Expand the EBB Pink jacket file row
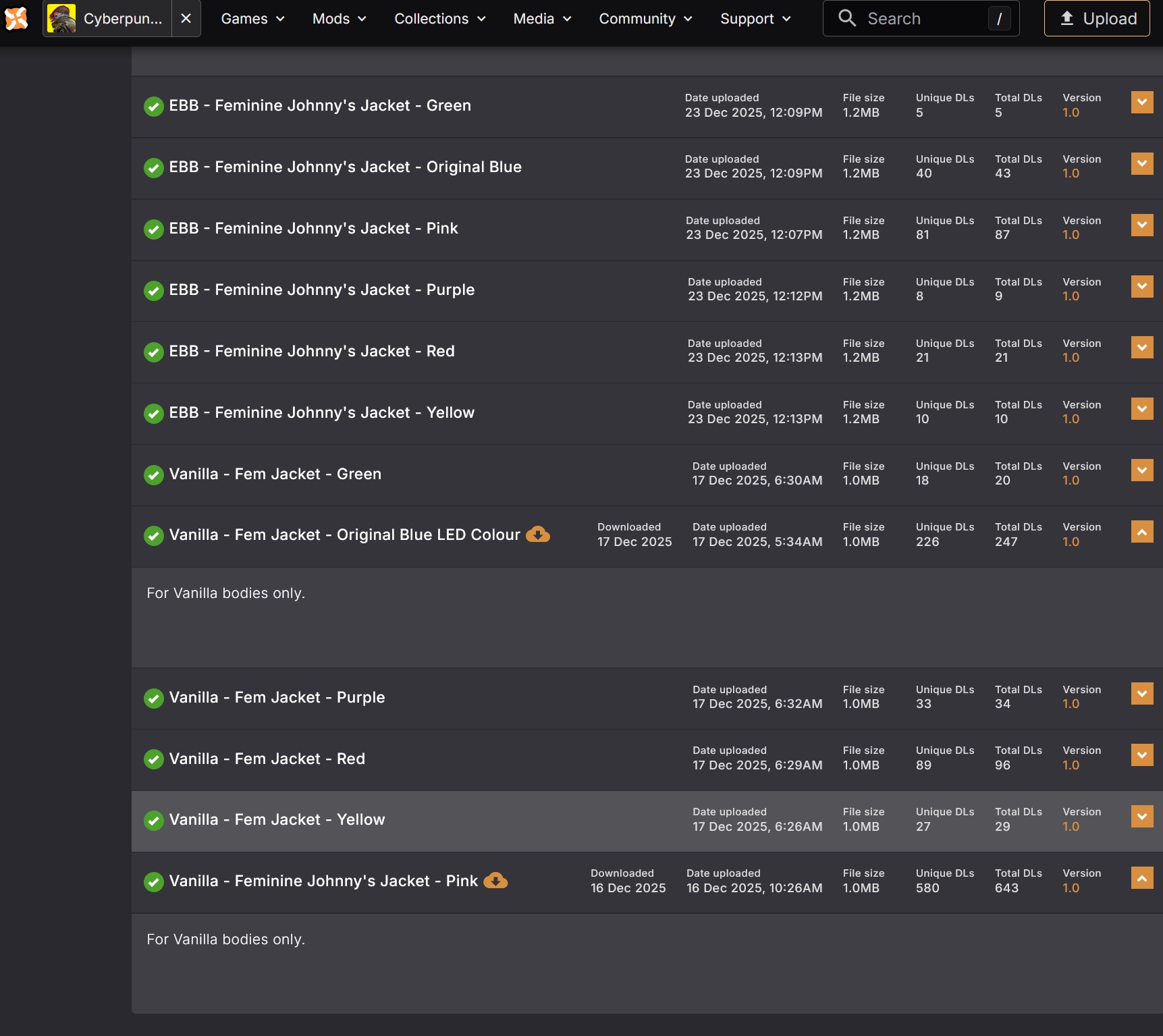 (1142, 225)
